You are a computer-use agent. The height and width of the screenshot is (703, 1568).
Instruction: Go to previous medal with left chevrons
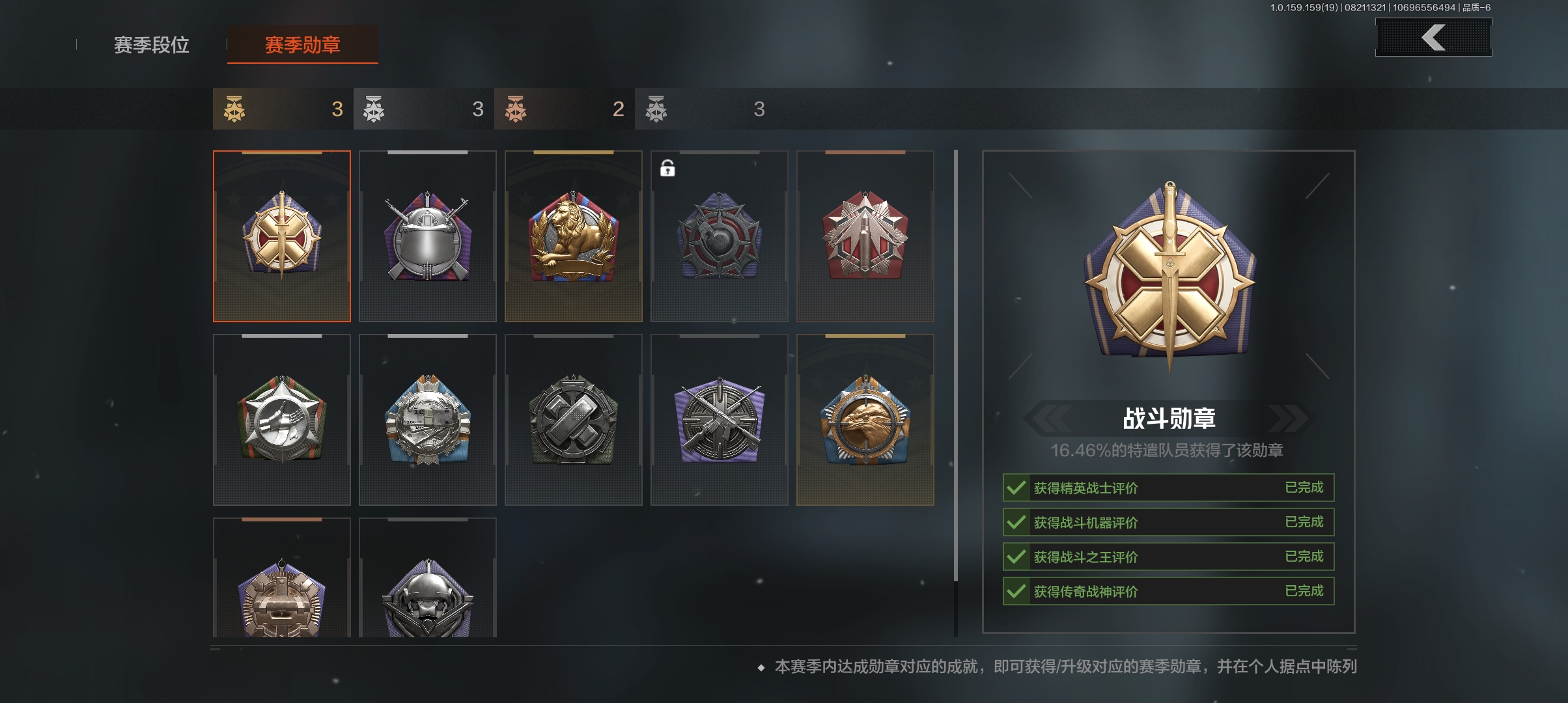pyautogui.click(x=1048, y=418)
